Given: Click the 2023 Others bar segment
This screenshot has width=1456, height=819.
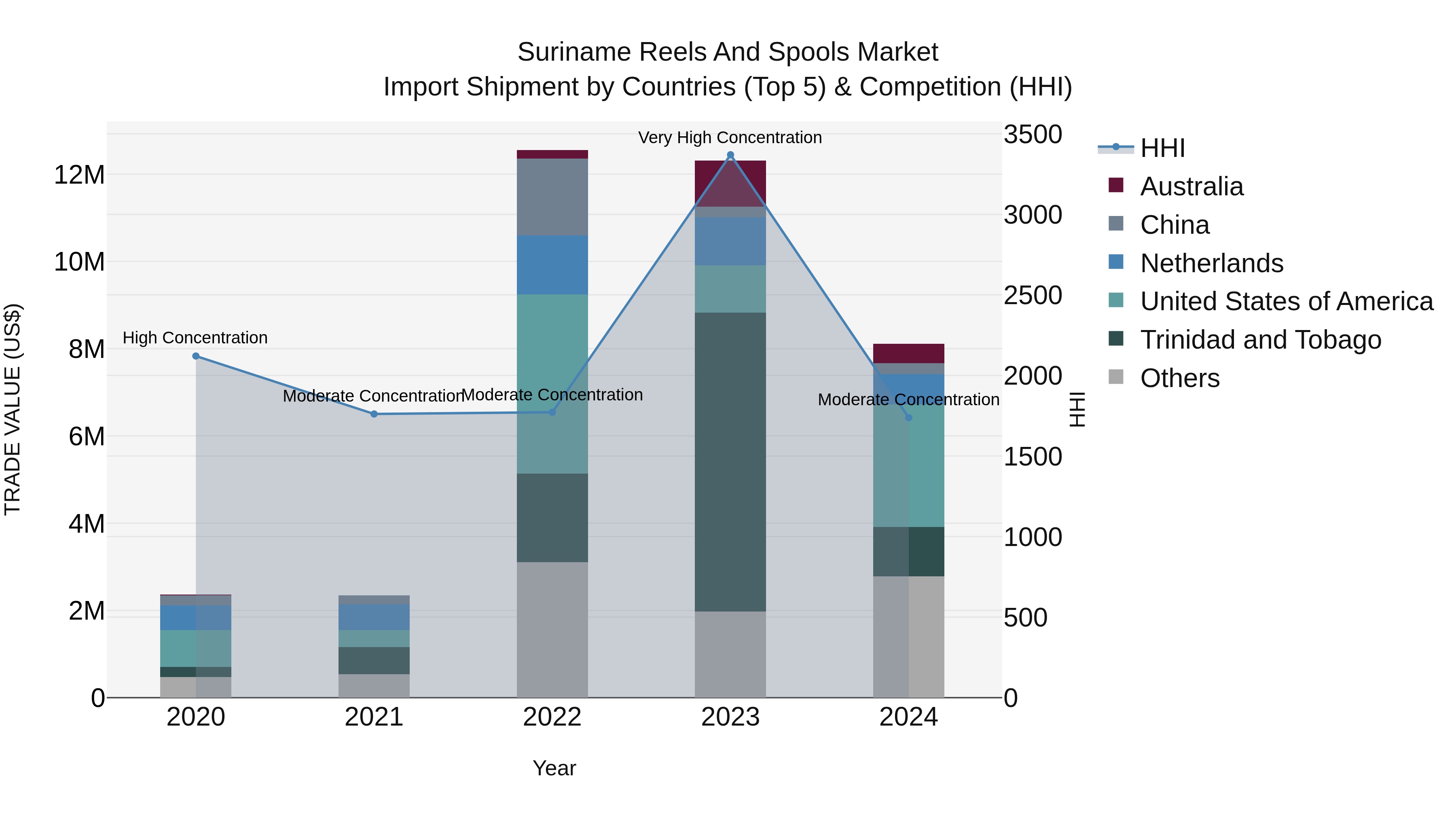Looking at the screenshot, I should (x=730, y=654).
